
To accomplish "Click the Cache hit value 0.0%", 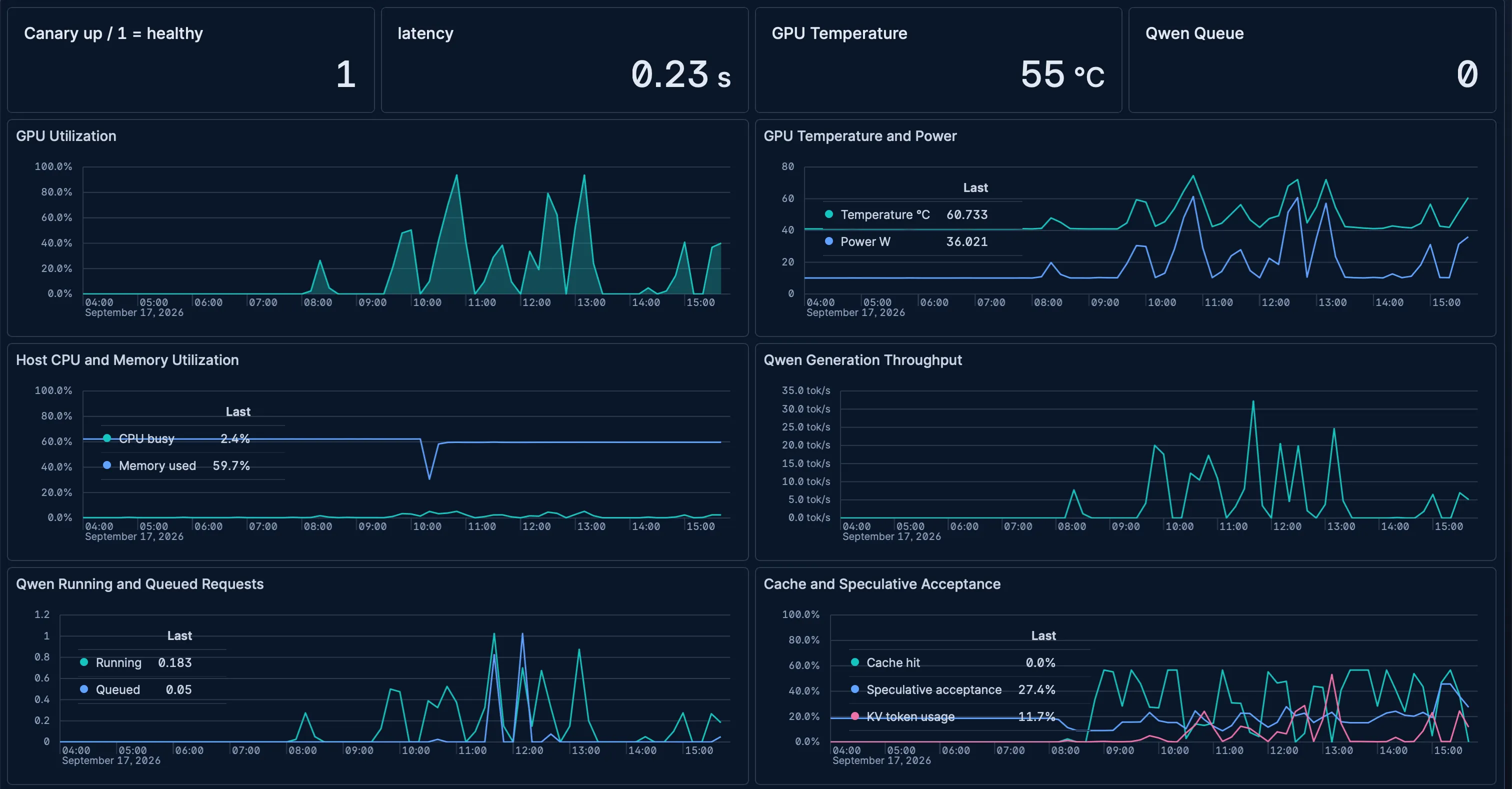I will pos(1040,663).
